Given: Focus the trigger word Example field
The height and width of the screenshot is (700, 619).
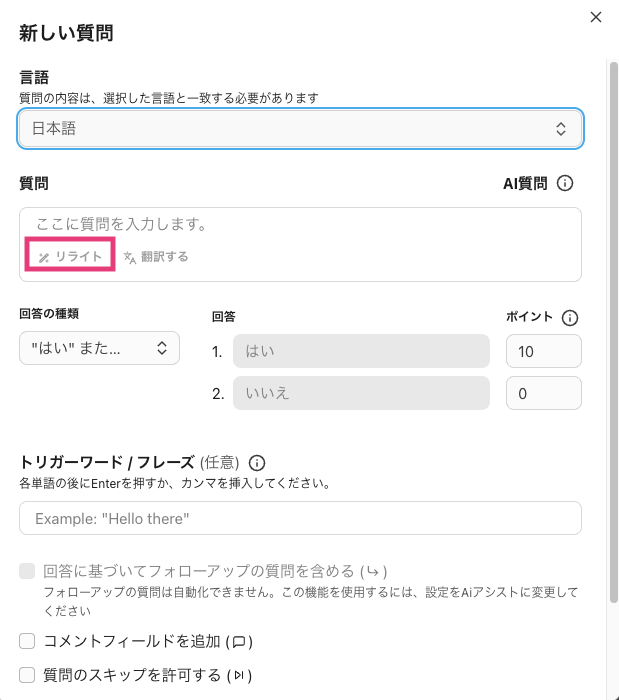Looking at the screenshot, I should click(x=300, y=518).
